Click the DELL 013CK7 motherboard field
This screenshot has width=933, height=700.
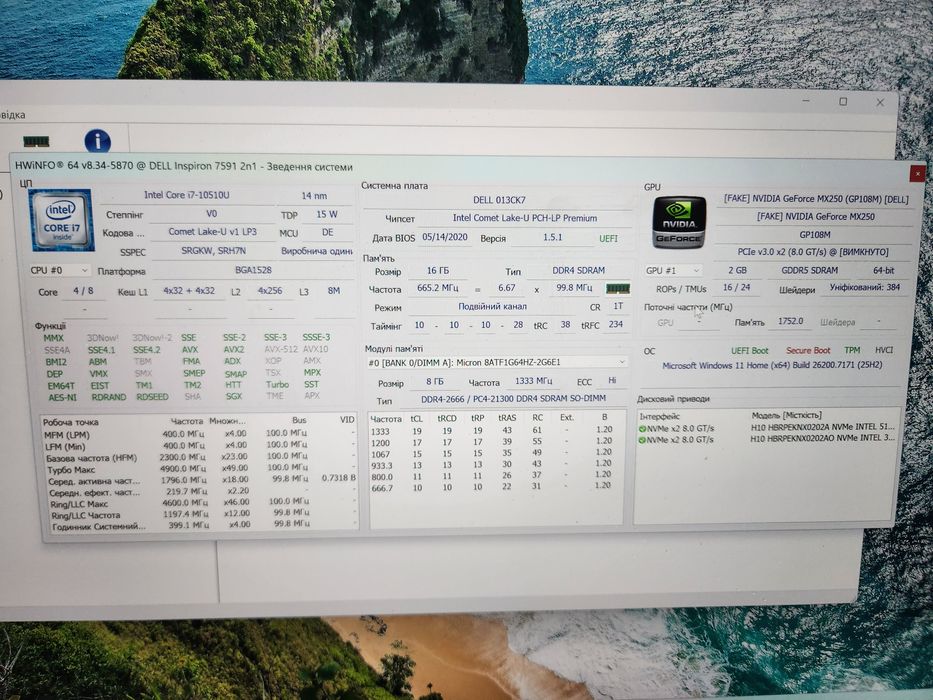499,200
